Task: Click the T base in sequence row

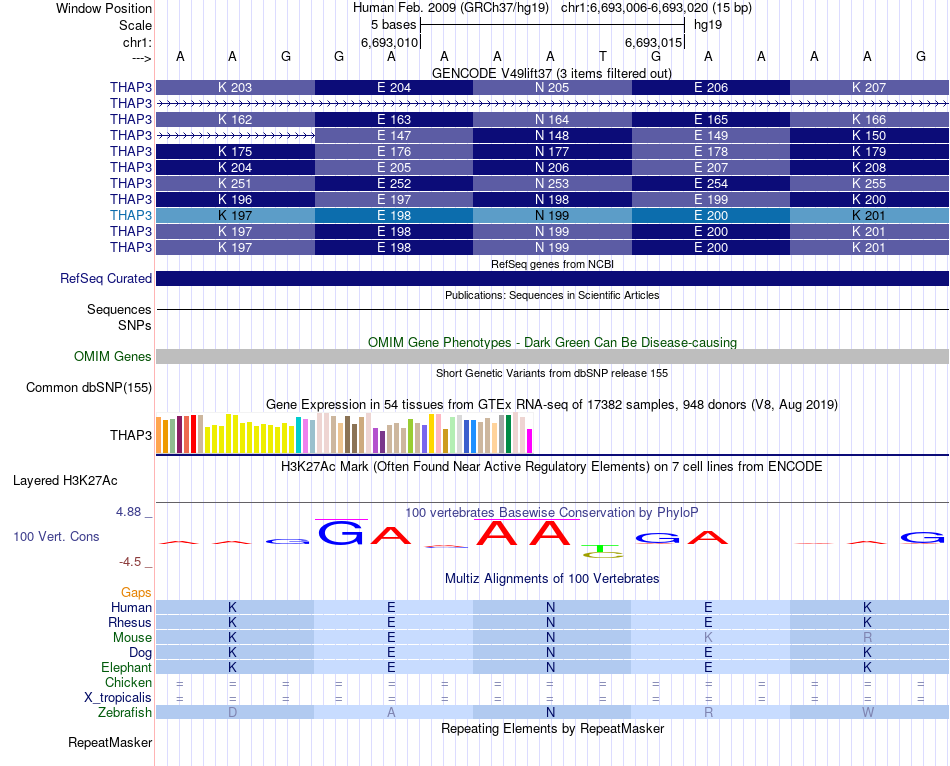Action: [x=603, y=56]
